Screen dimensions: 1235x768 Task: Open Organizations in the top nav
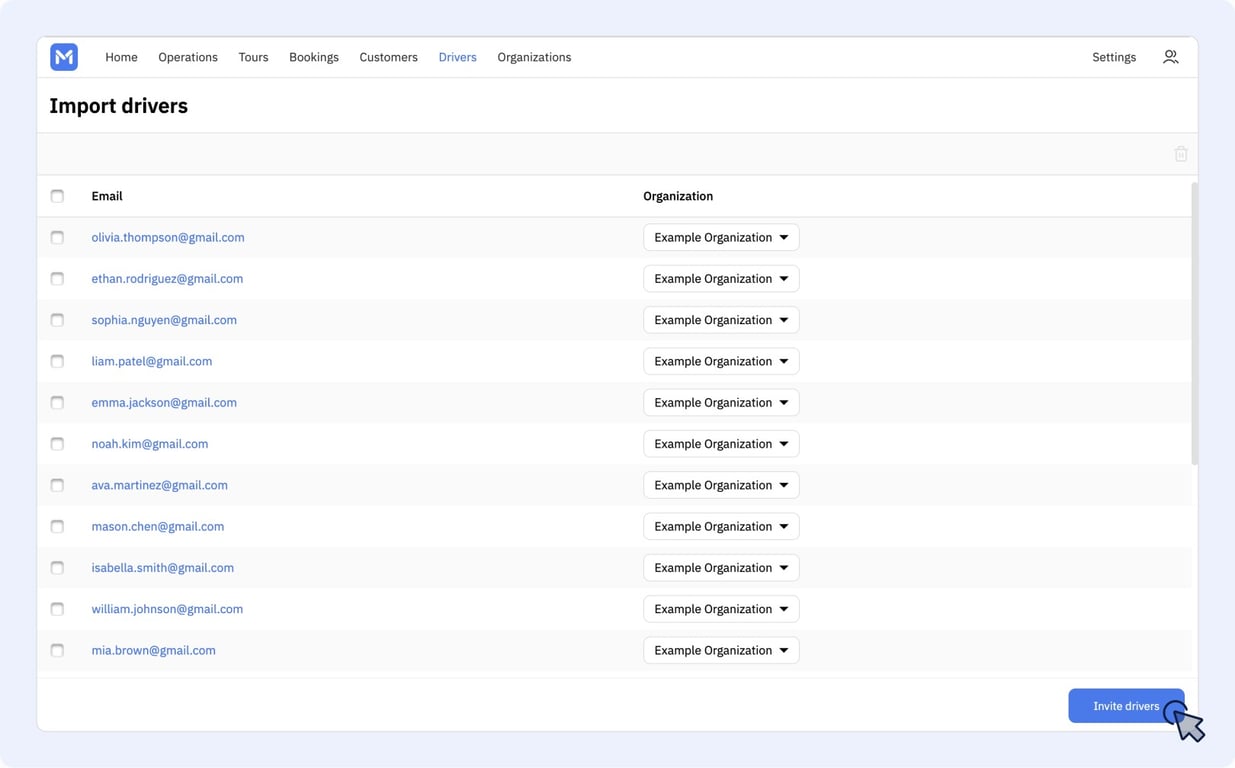click(x=534, y=57)
